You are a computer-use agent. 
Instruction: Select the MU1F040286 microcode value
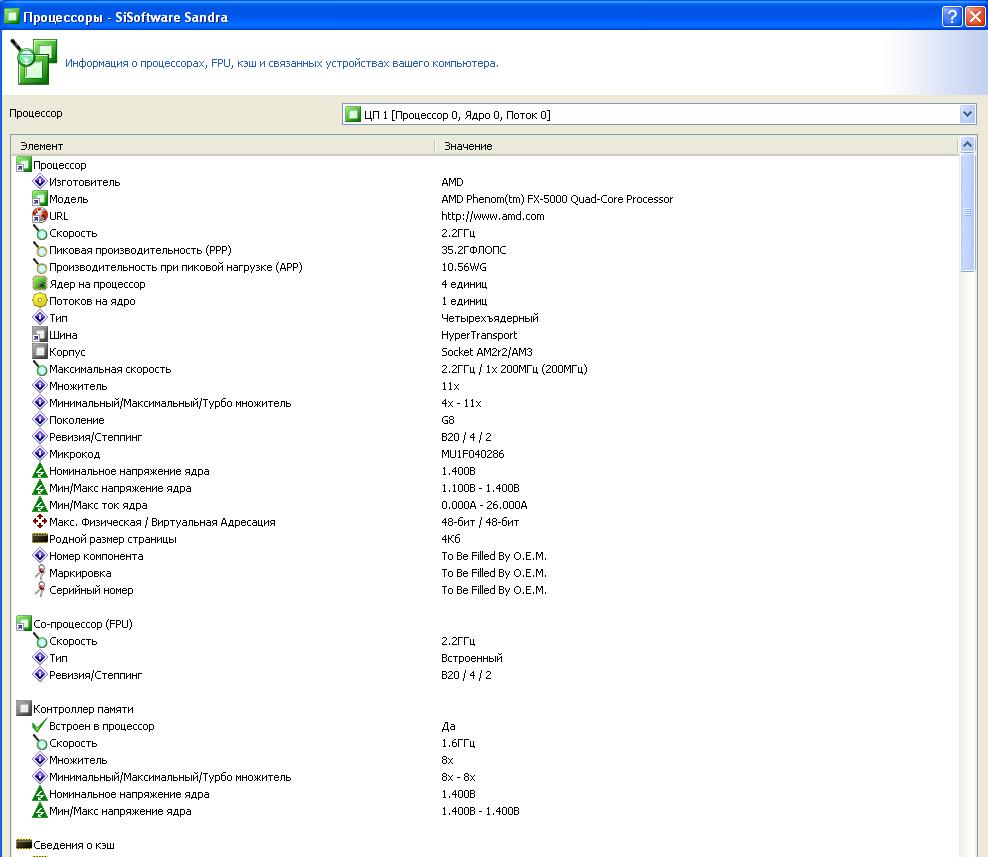click(473, 454)
